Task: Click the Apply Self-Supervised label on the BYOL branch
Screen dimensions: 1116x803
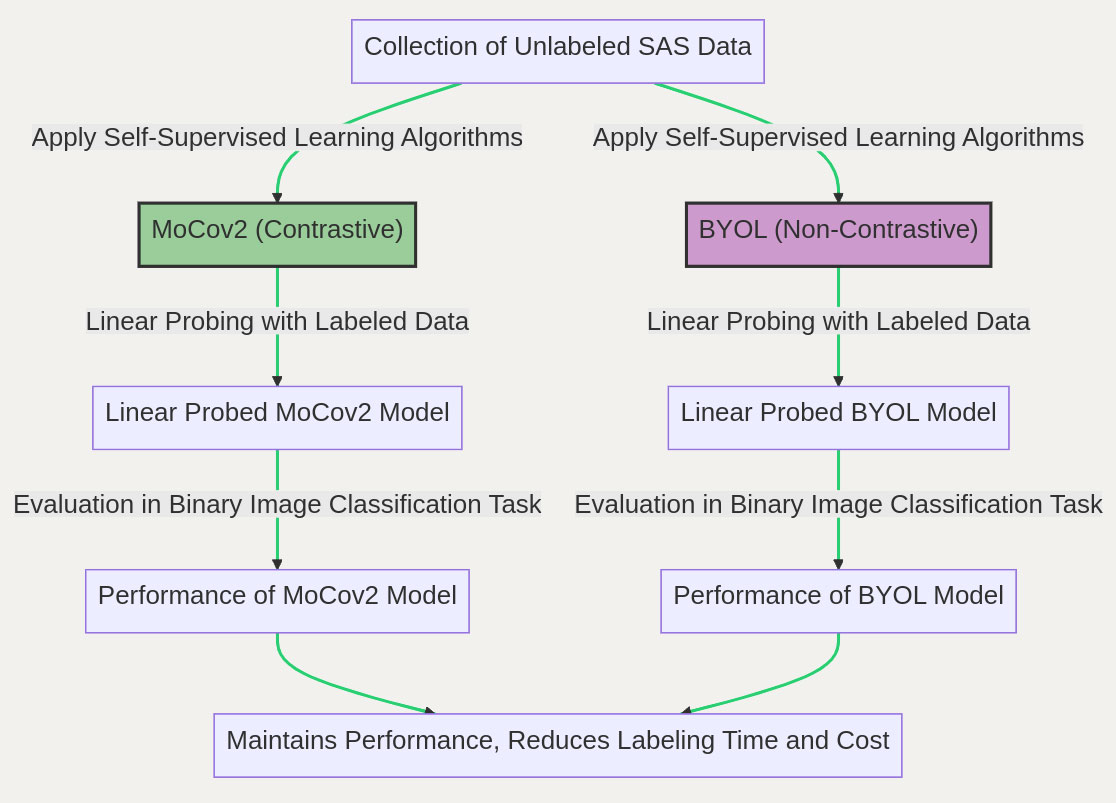Action: click(x=838, y=138)
